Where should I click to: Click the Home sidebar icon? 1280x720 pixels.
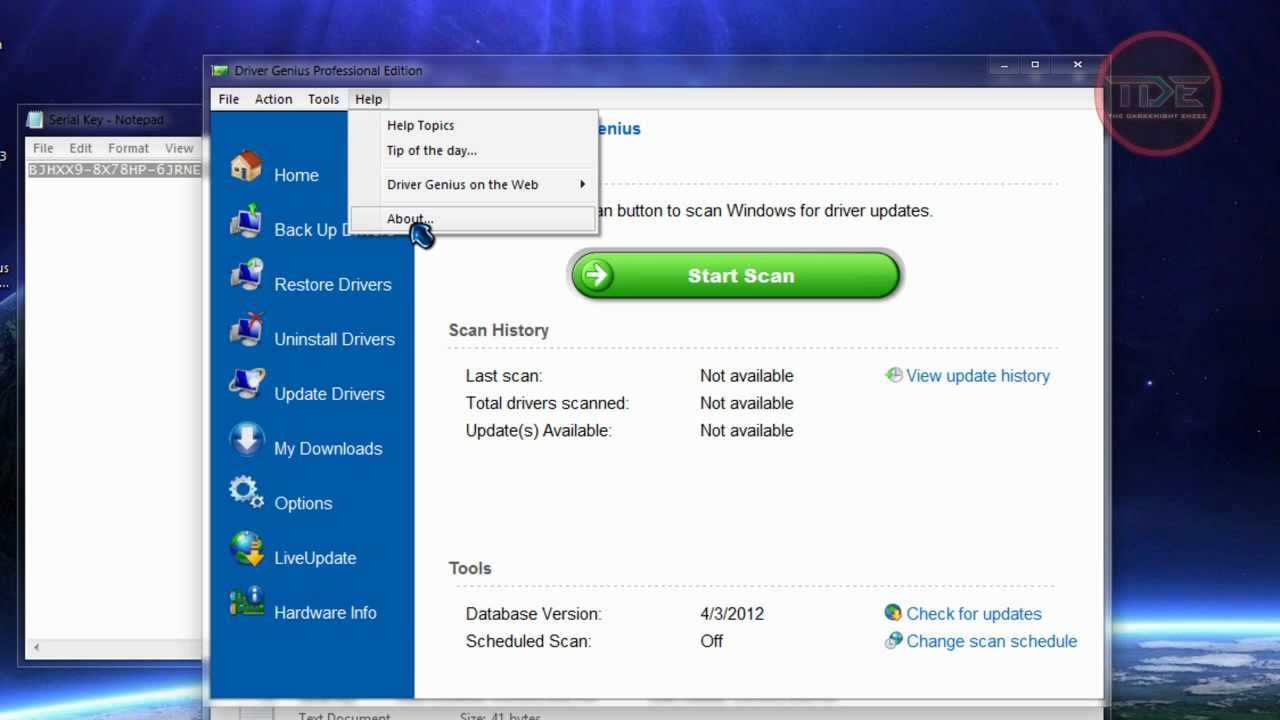coord(246,166)
